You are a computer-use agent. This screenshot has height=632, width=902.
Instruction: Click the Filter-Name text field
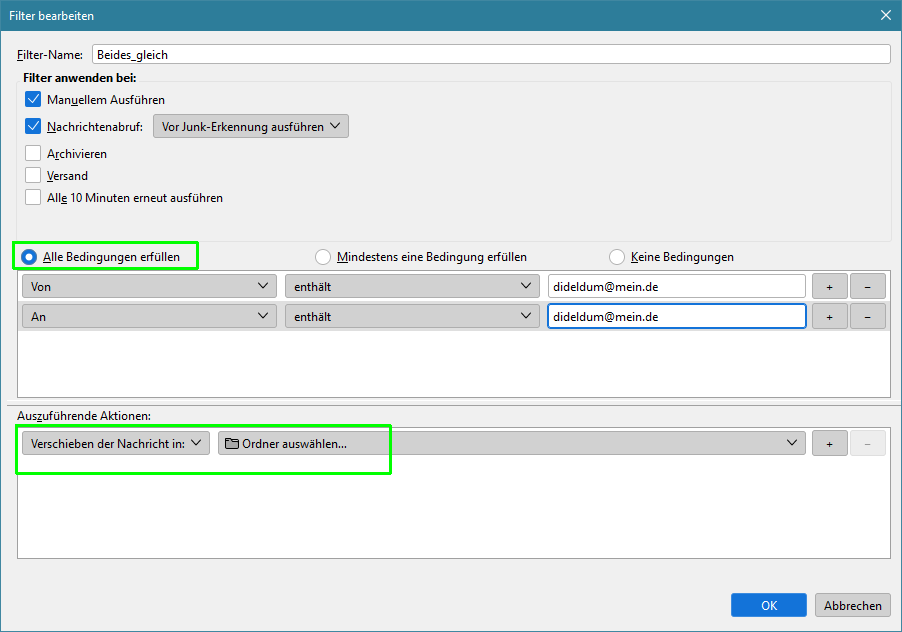point(490,55)
